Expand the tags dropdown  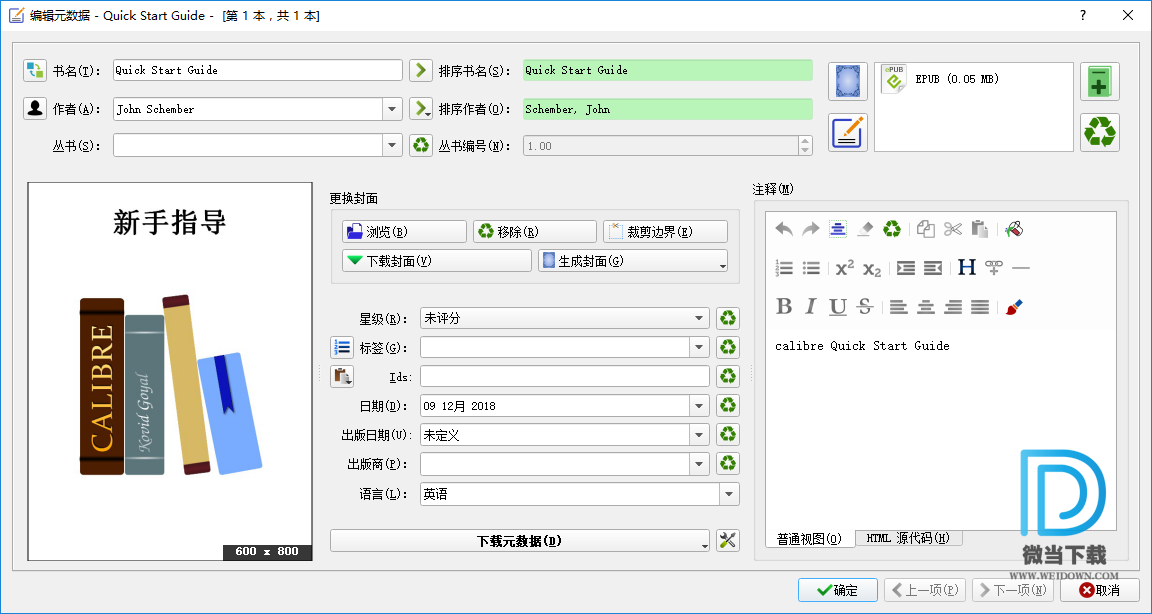tap(699, 347)
